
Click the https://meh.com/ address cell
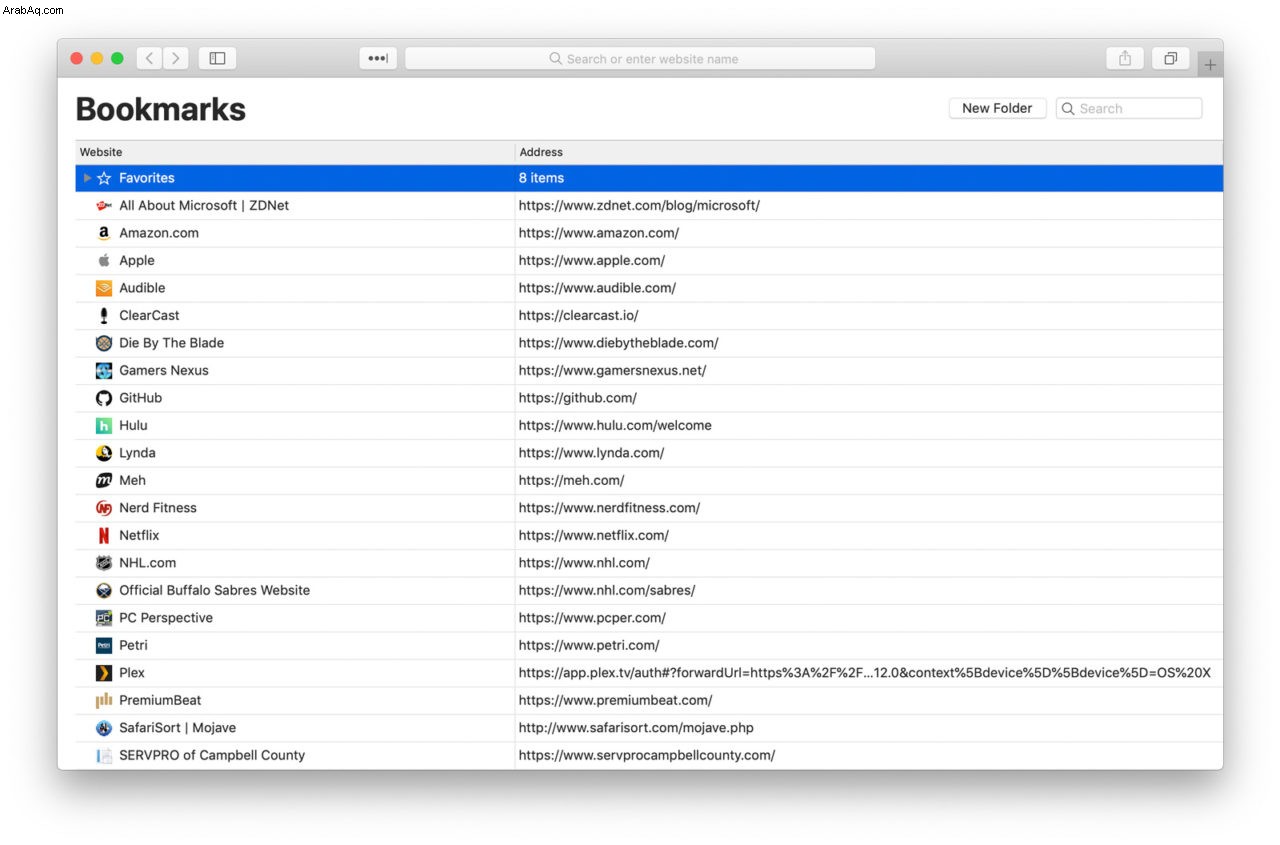click(571, 481)
